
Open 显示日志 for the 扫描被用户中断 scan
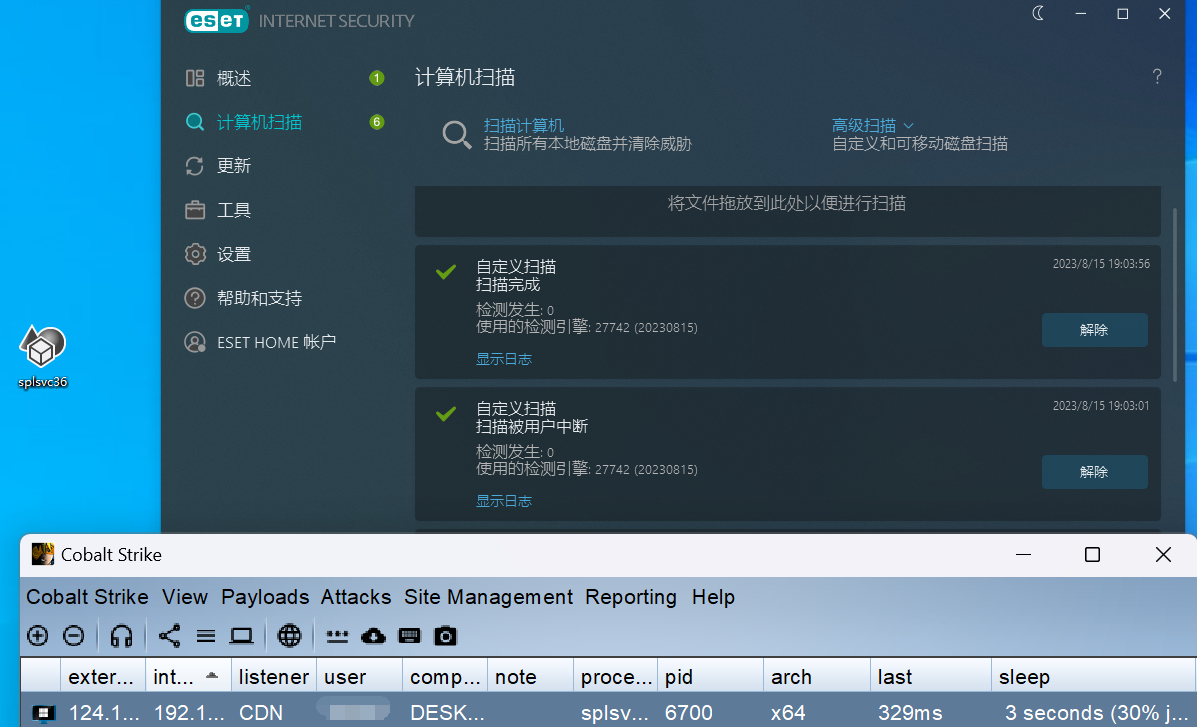coord(504,501)
